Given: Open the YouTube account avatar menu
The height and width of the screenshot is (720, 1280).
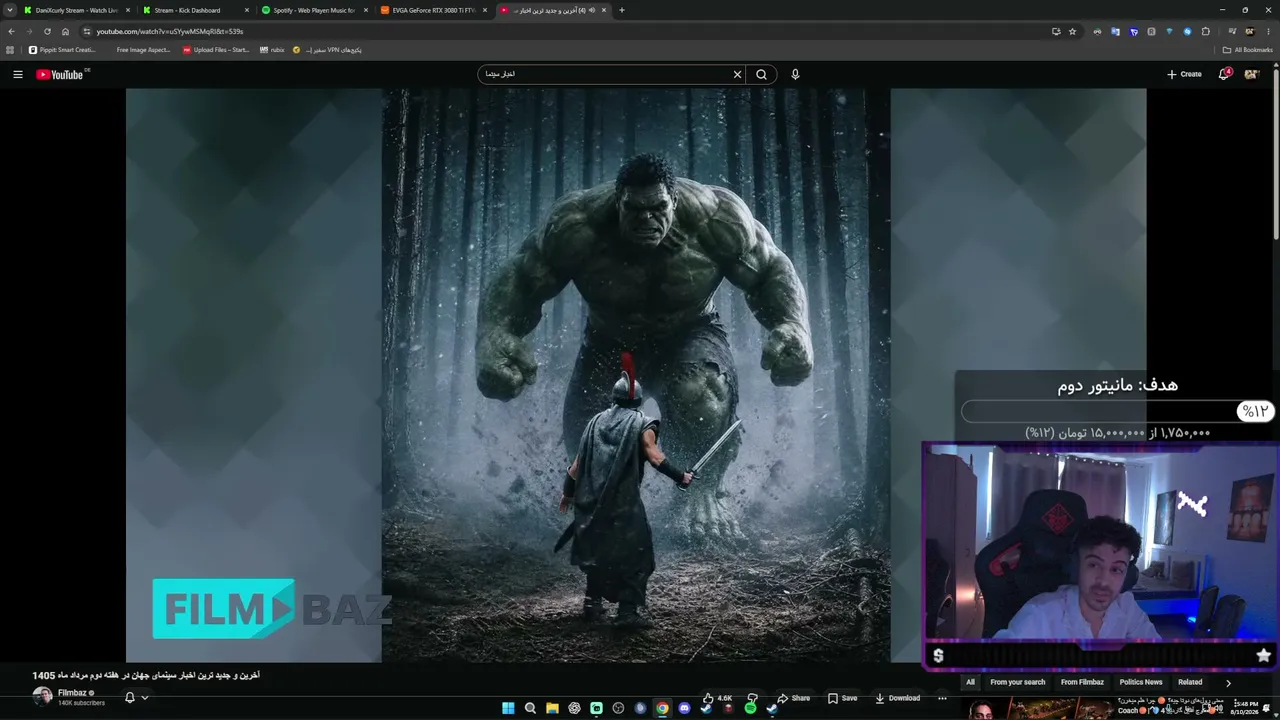Looking at the screenshot, I should 1251,74.
